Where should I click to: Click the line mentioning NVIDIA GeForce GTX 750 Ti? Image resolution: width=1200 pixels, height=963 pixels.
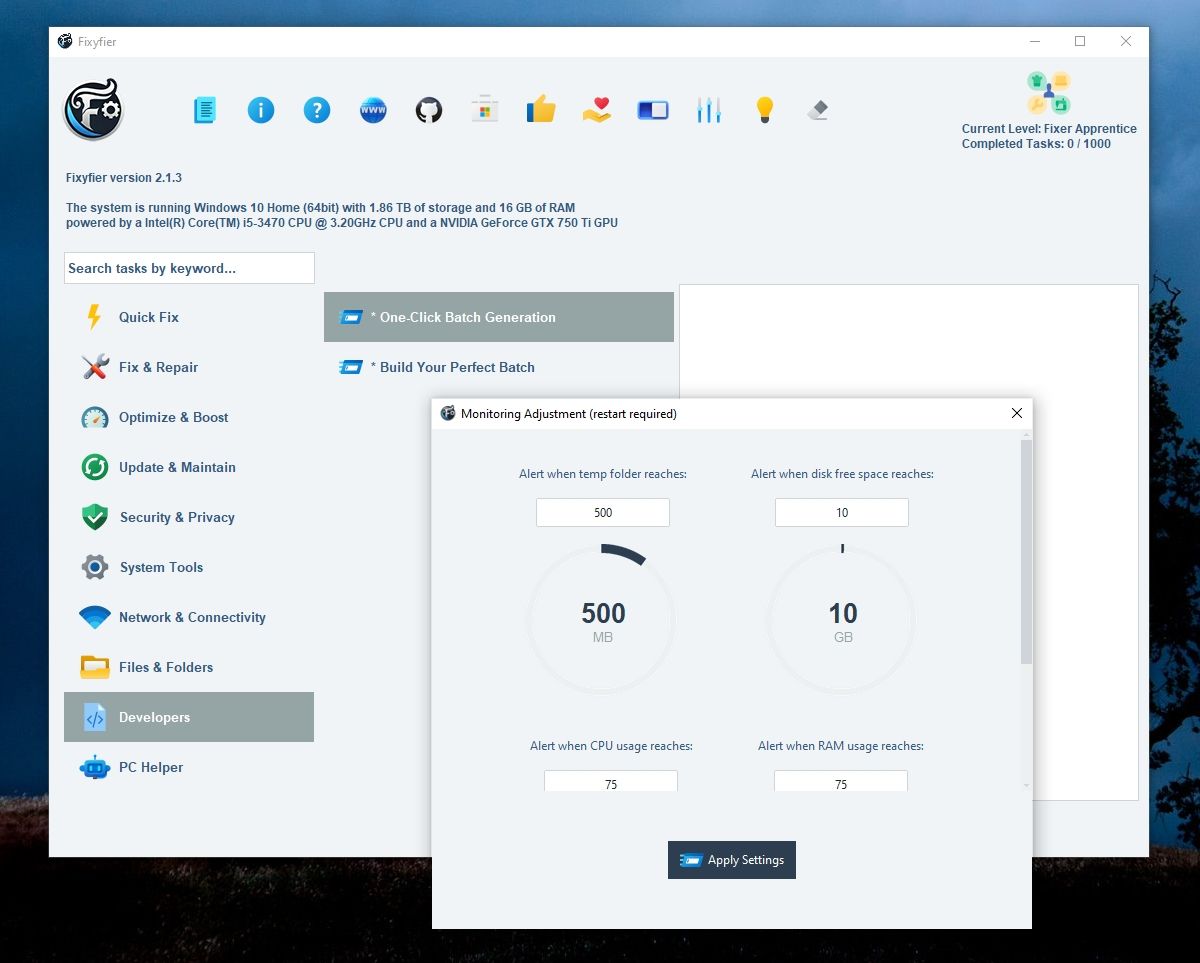342,223
